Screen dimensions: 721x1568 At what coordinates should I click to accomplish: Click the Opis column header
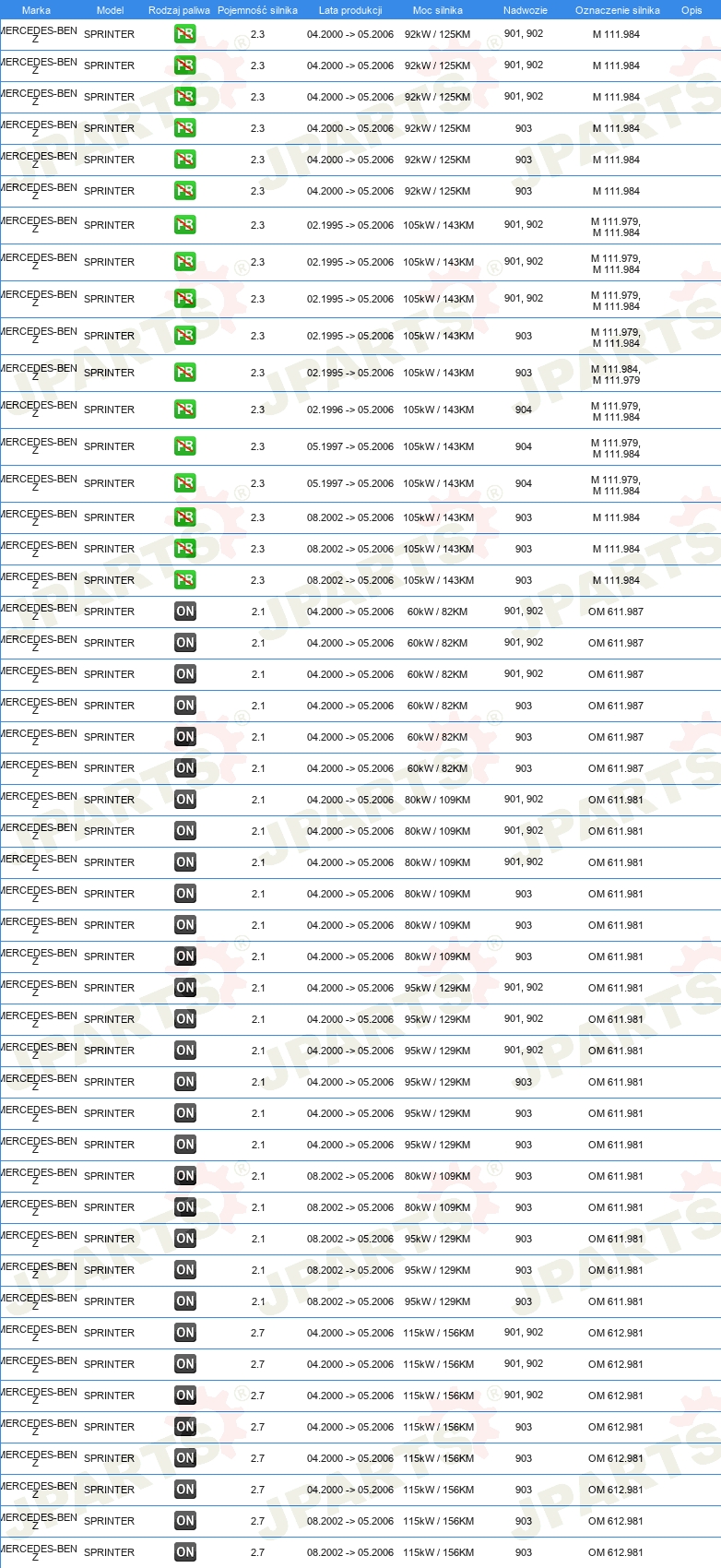pos(691,10)
